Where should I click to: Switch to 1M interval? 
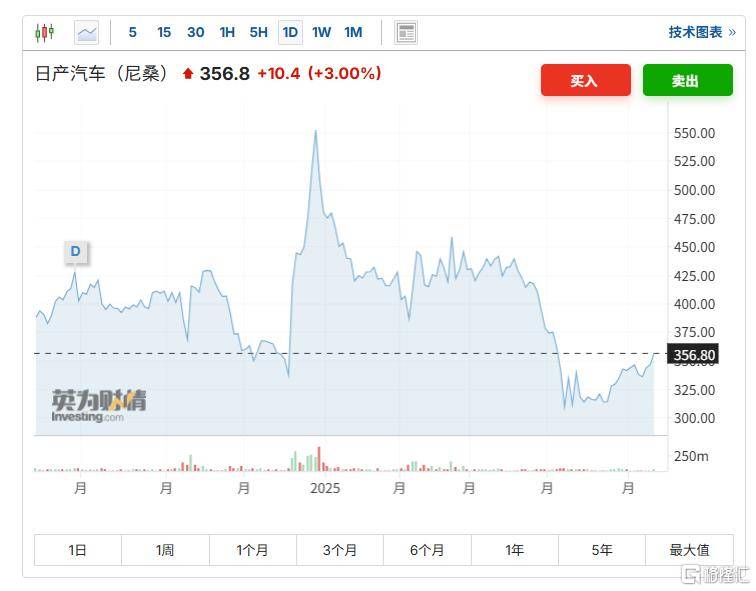pyautogui.click(x=353, y=32)
